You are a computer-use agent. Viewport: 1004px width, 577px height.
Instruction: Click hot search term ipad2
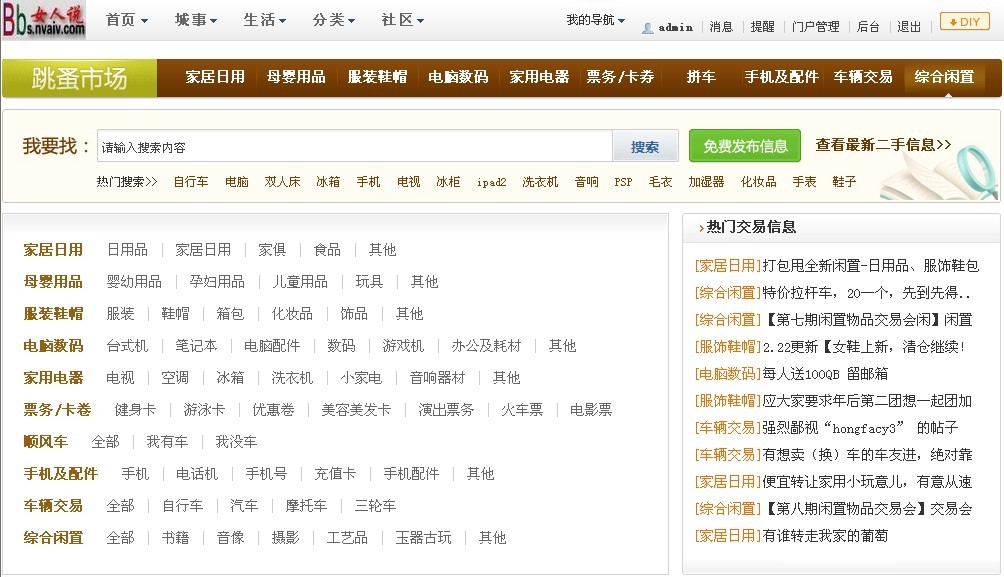pyautogui.click(x=491, y=182)
